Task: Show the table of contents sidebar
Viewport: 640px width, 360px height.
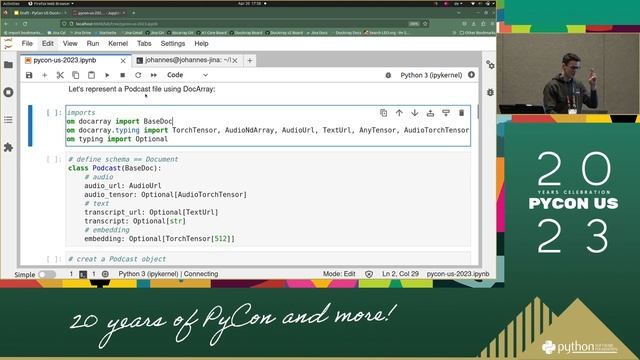Action: (x=8, y=120)
